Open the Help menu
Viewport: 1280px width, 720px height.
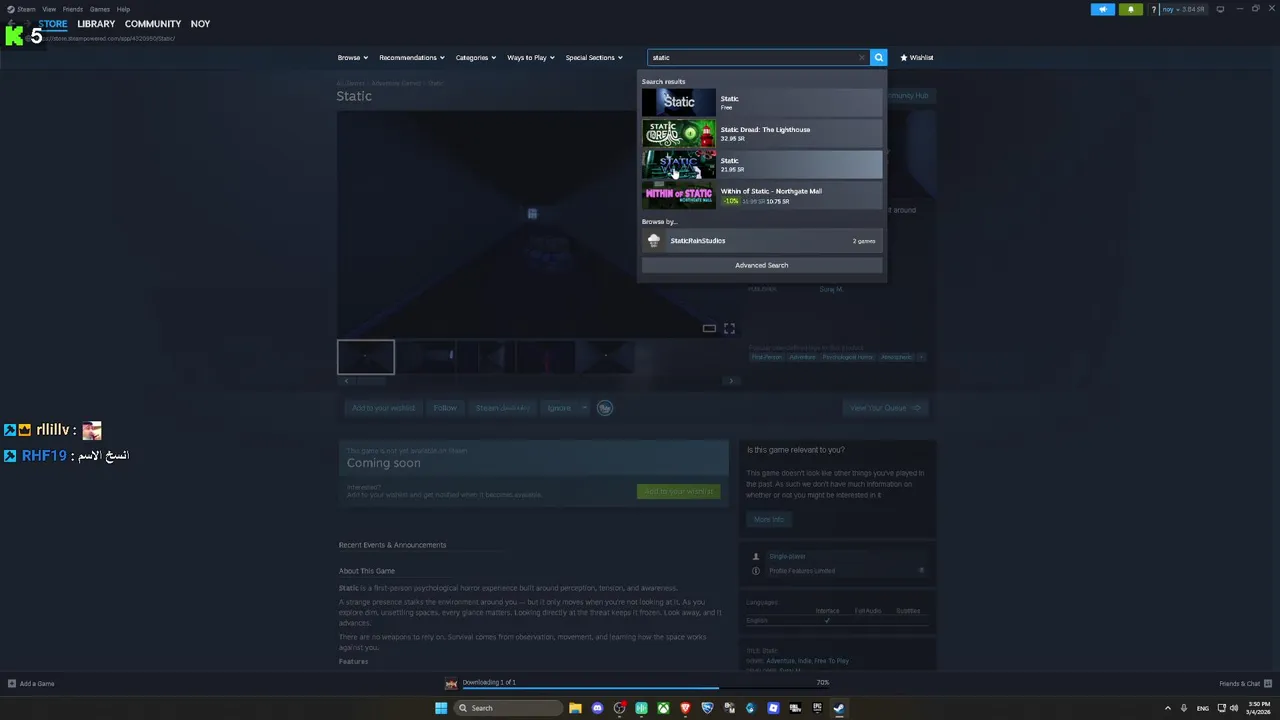[123, 9]
